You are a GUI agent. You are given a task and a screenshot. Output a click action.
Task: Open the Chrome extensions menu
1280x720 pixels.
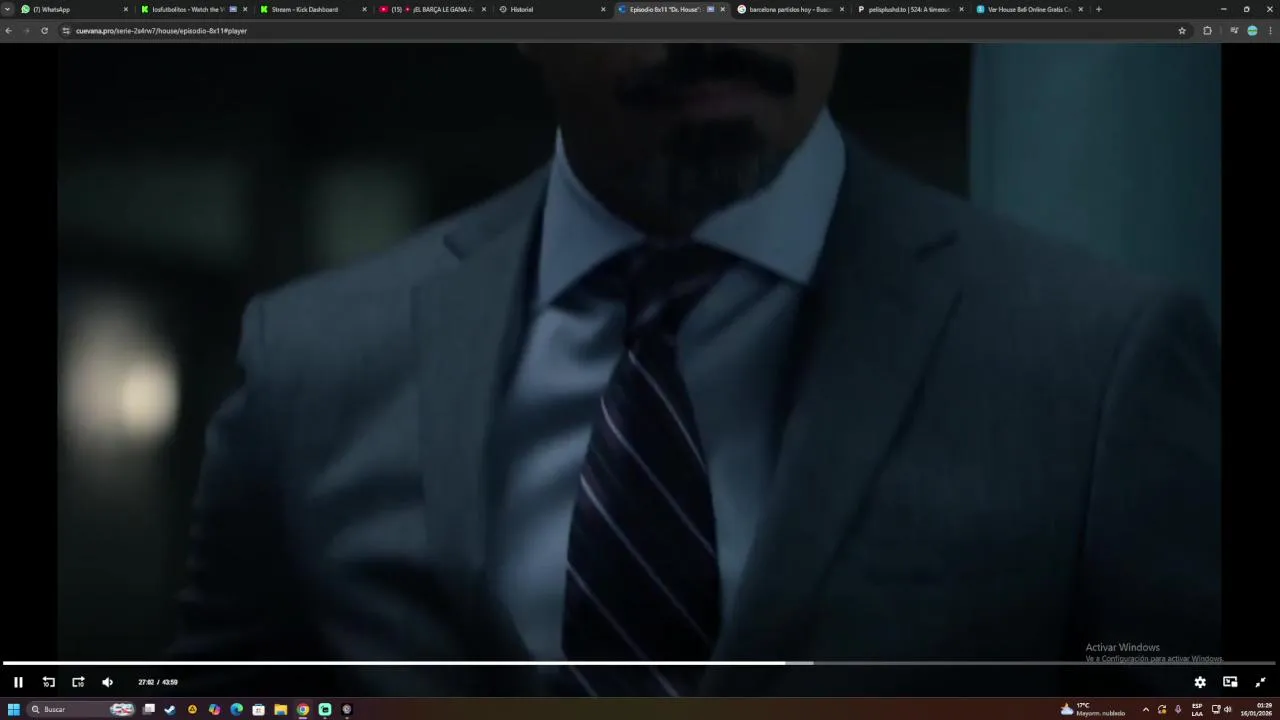pos(1207,31)
